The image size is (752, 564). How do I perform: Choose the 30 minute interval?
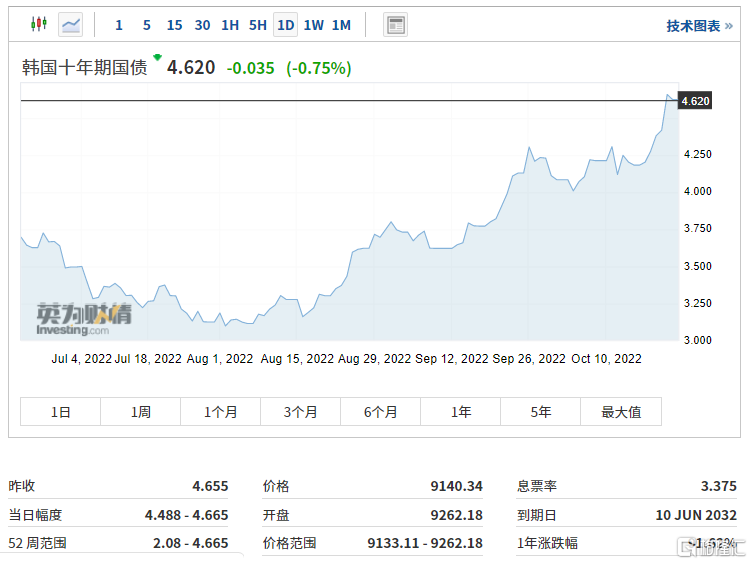pyautogui.click(x=202, y=25)
